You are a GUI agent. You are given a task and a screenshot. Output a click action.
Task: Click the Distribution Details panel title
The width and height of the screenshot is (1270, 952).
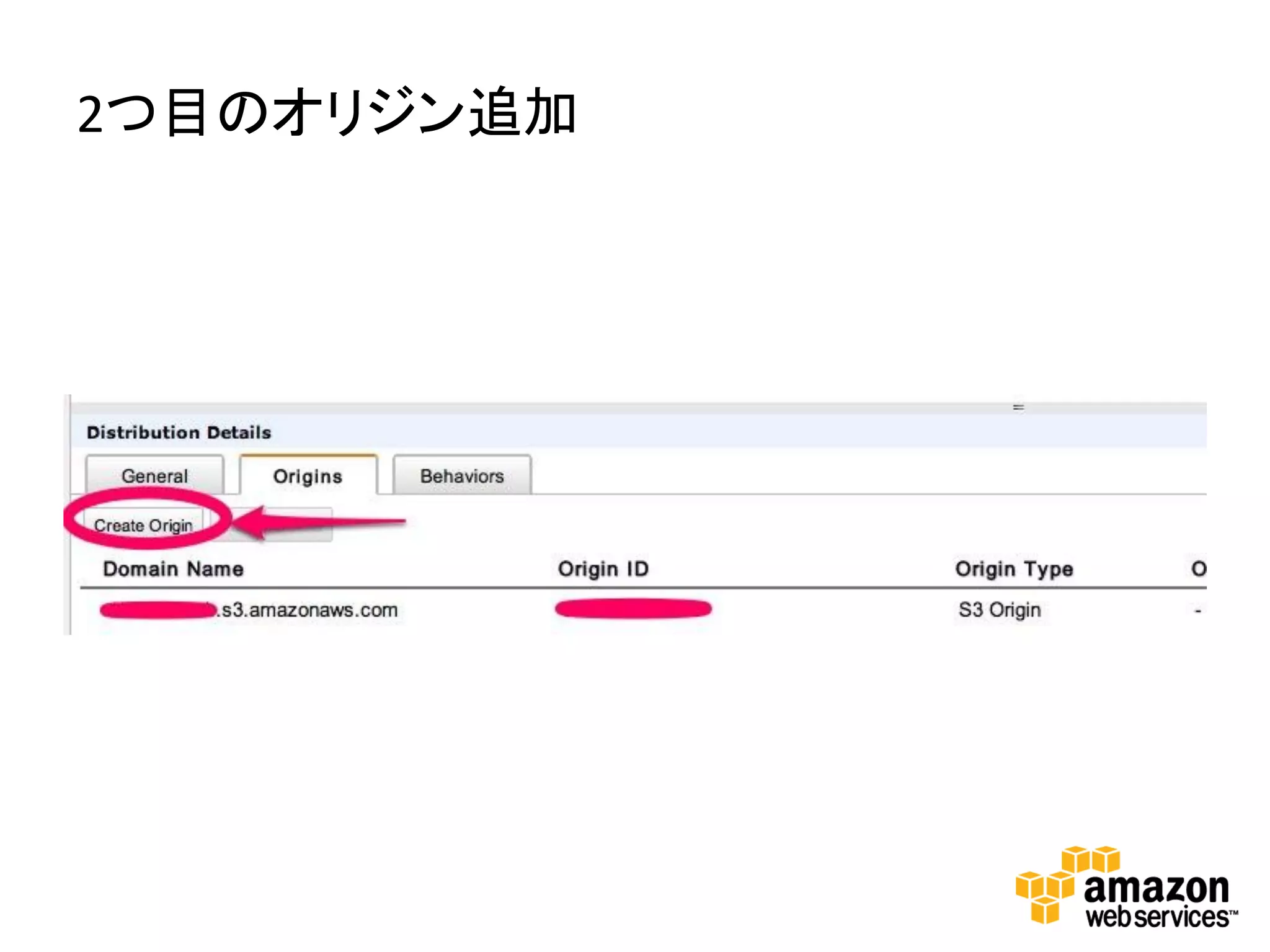[x=179, y=432]
